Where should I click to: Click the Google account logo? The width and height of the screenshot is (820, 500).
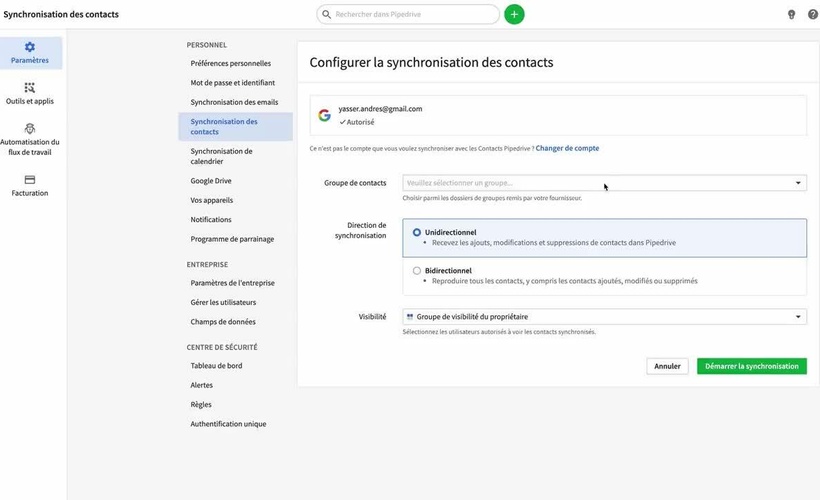coord(324,115)
